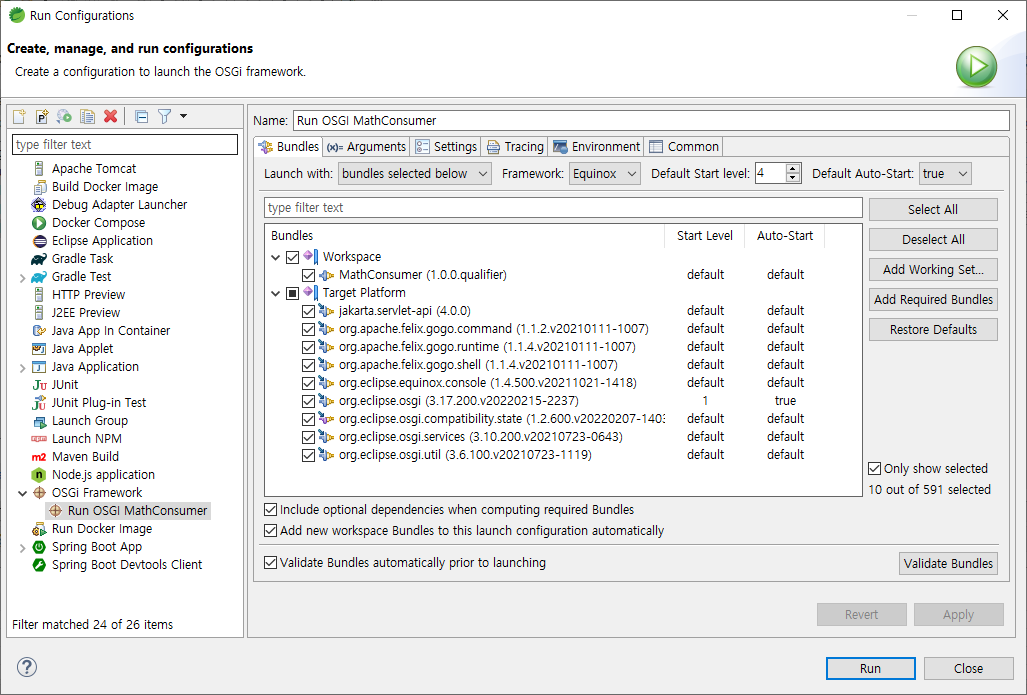This screenshot has height=695, width=1027.
Task: Click the Validate Bundles button
Action: [948, 563]
